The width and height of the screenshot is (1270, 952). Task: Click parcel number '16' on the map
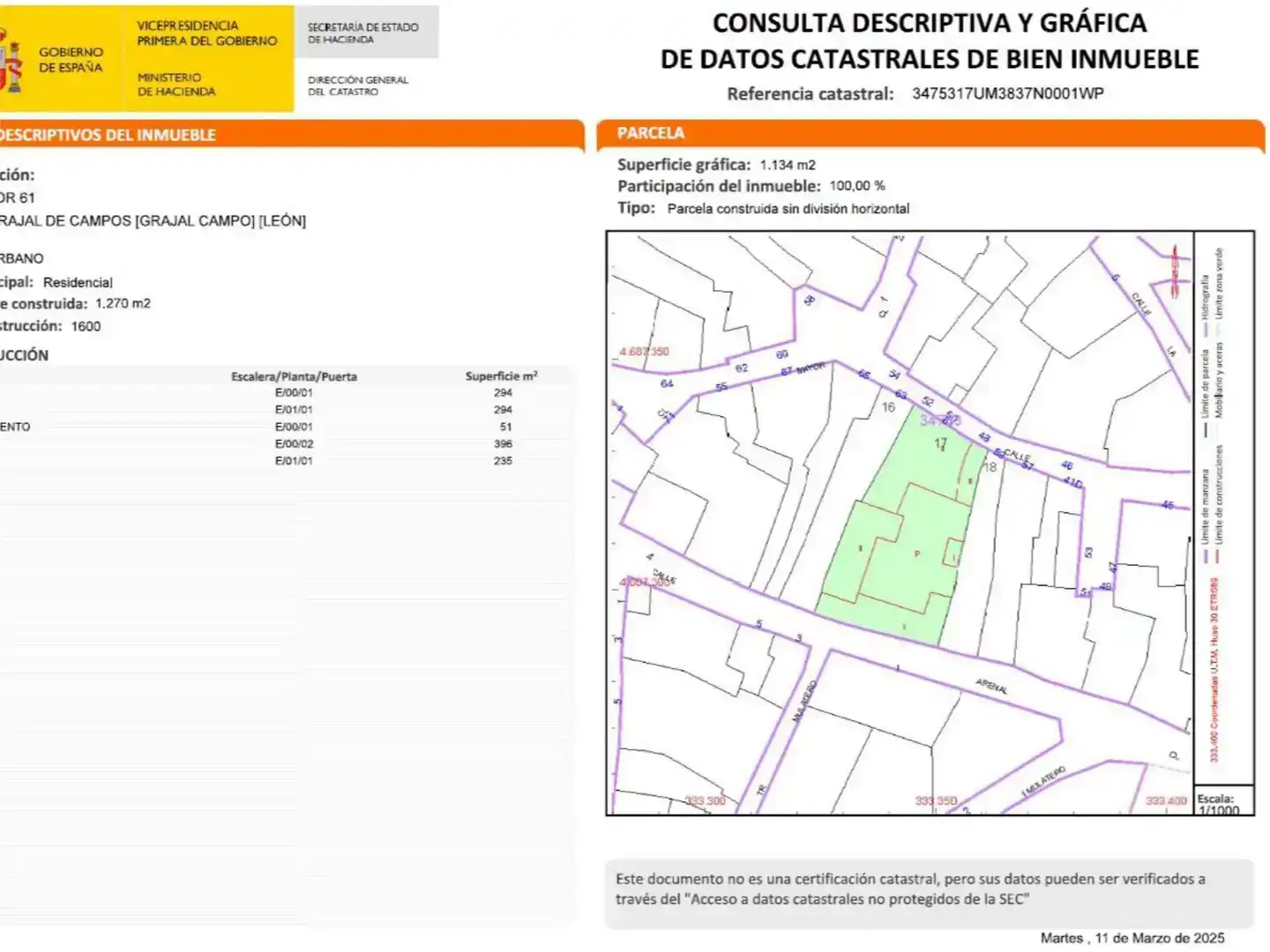point(888,407)
